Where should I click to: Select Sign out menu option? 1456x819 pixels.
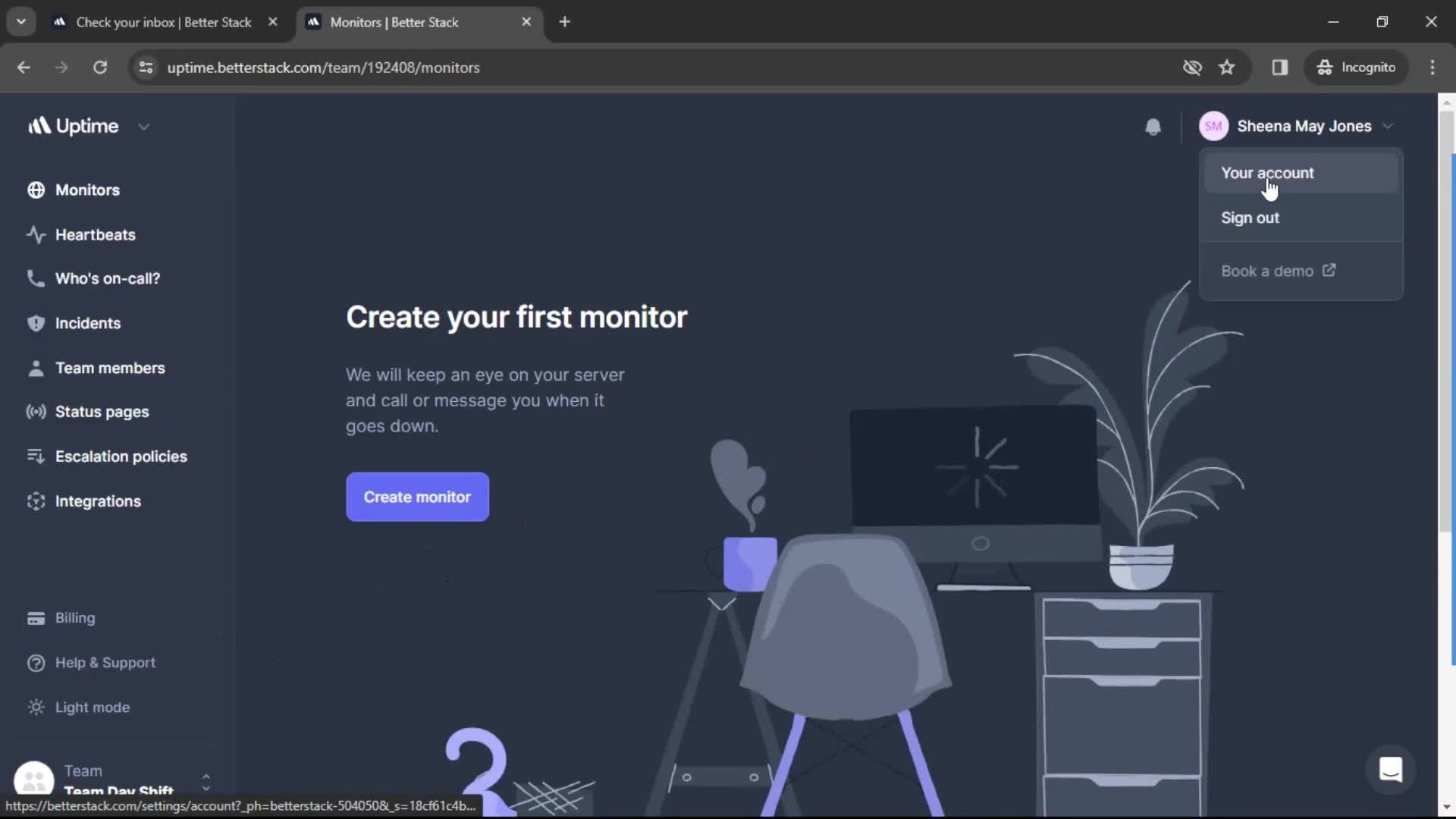coord(1251,217)
